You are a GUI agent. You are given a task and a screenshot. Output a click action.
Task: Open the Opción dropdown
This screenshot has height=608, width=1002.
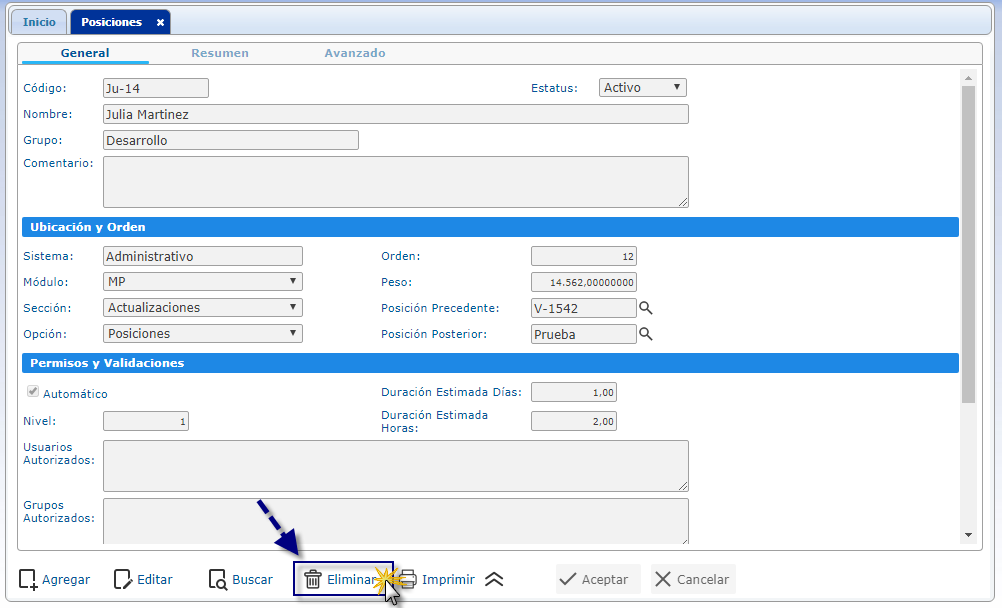pyautogui.click(x=202, y=334)
